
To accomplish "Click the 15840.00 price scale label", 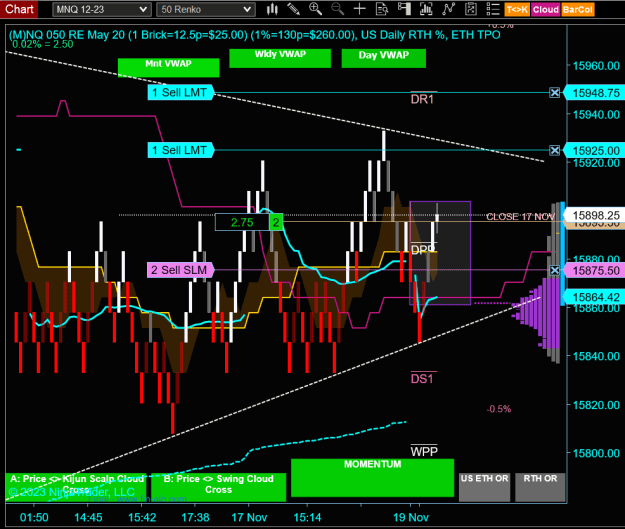I will pos(596,356).
